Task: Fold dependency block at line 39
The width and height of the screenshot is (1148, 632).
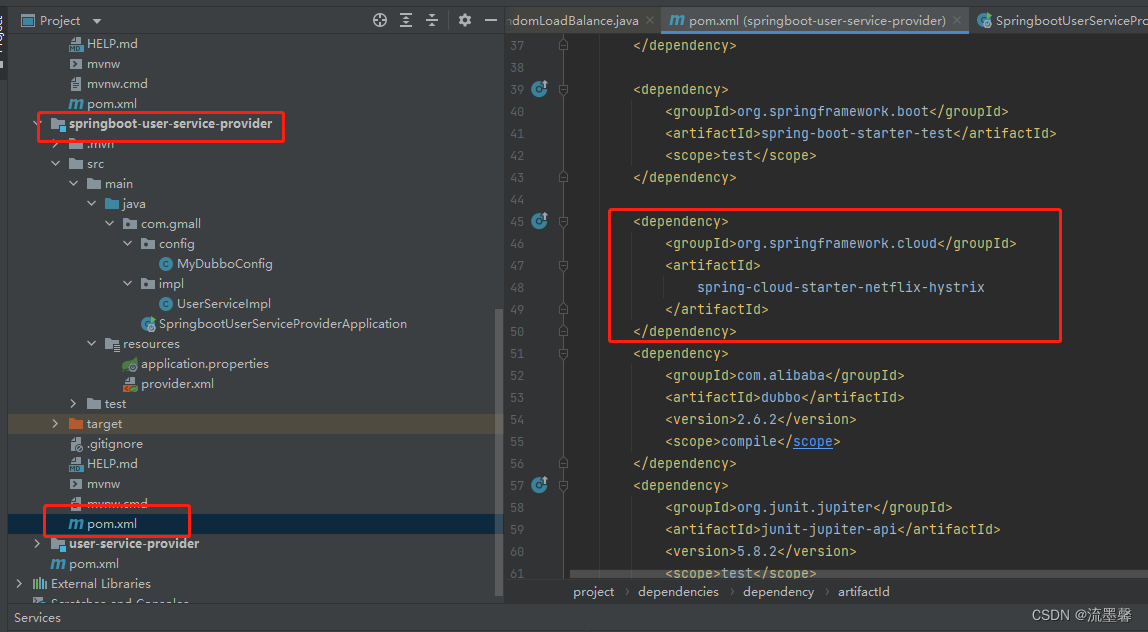Action: [563, 89]
